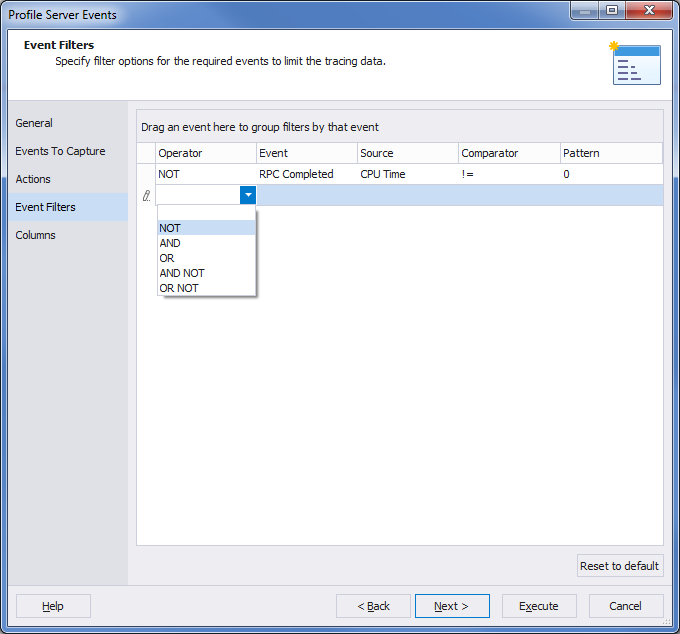Cancel the Profile Server Events wizard
The image size is (680, 634).
point(626,606)
